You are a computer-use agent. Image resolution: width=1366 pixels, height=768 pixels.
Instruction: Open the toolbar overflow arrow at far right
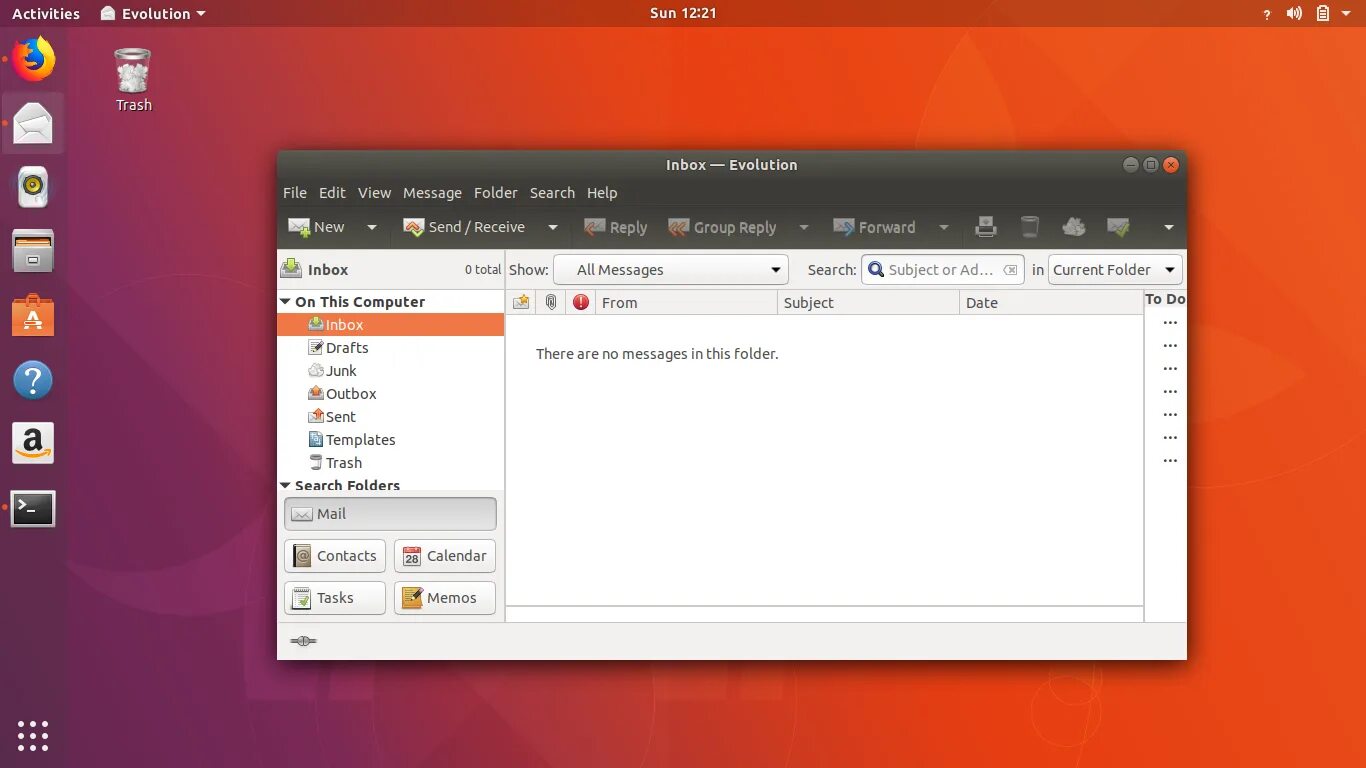(1168, 228)
